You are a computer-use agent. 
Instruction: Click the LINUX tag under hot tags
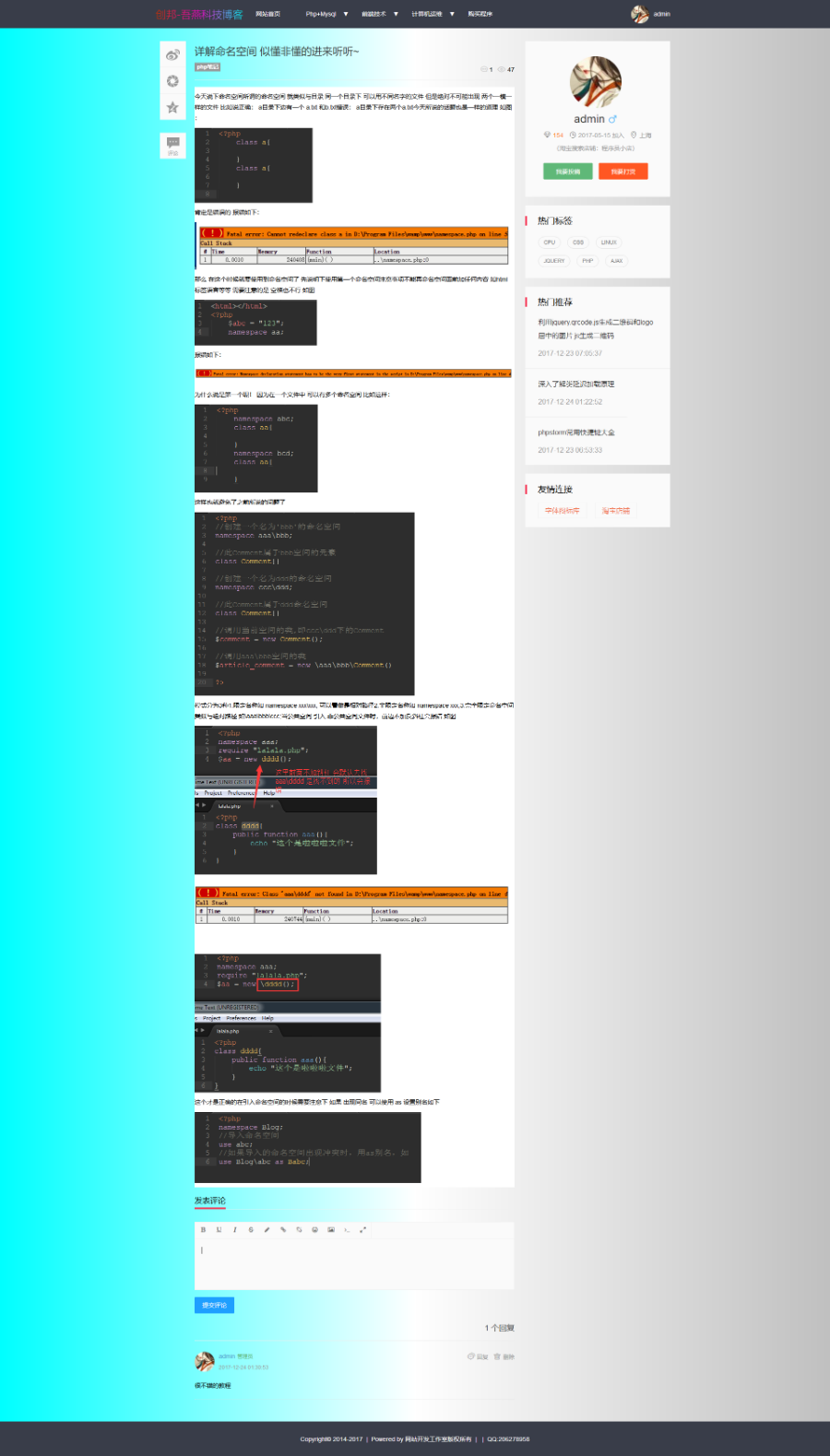pyautogui.click(x=609, y=243)
